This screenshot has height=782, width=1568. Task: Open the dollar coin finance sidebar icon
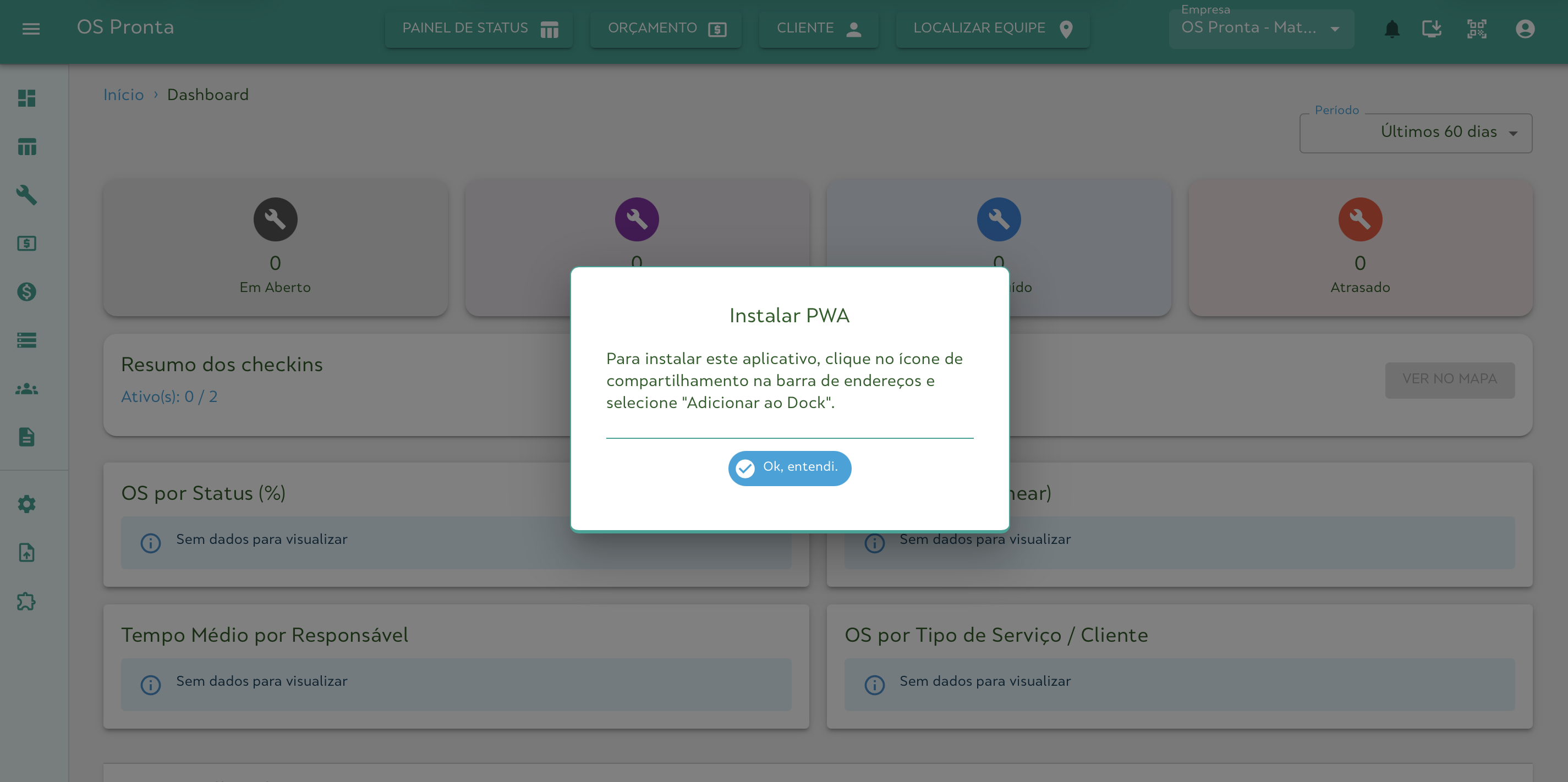[x=27, y=291]
